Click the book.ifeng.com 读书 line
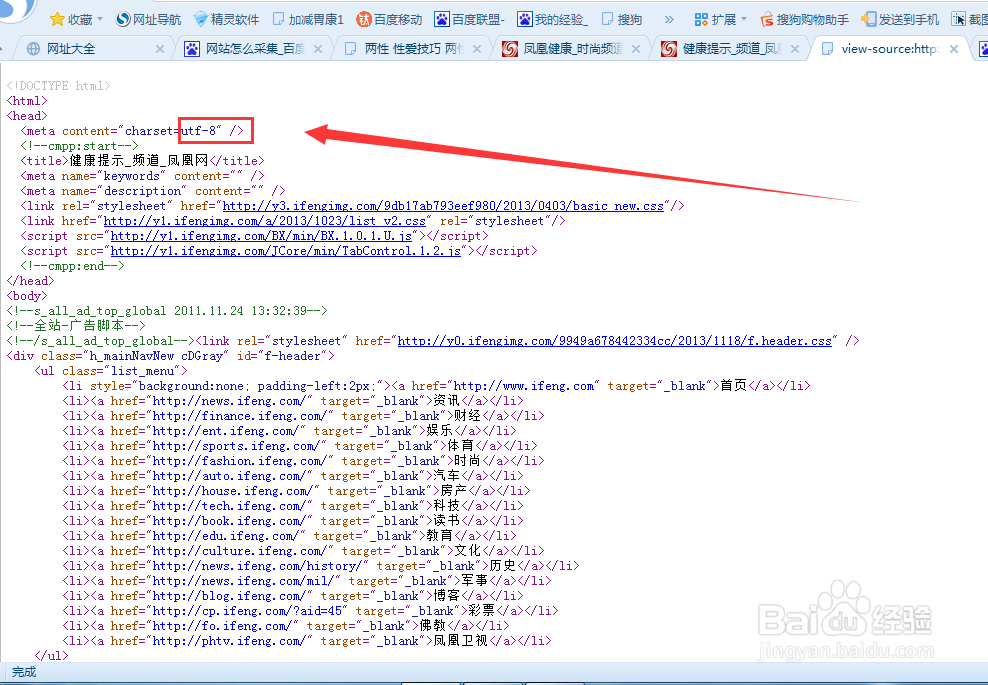This screenshot has height=685, width=988. pos(293,521)
